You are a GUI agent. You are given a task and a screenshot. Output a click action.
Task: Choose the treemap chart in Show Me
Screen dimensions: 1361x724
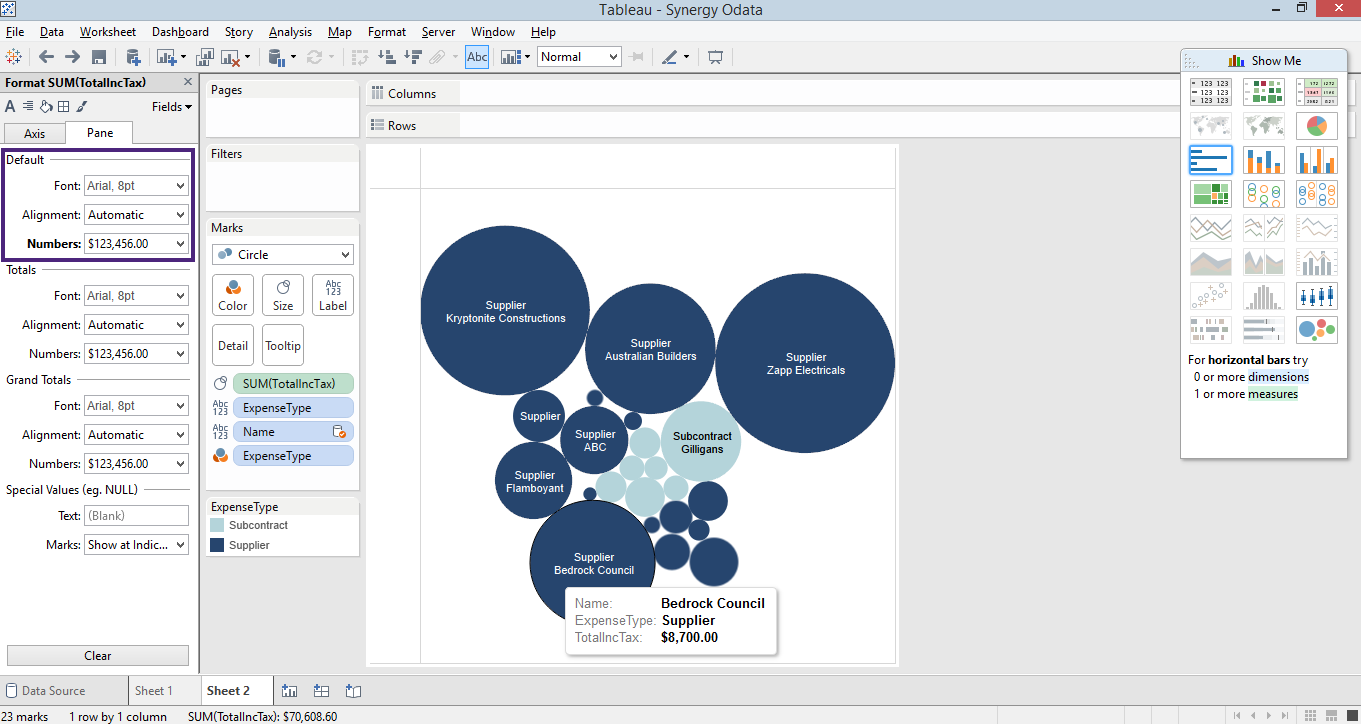[1210, 194]
